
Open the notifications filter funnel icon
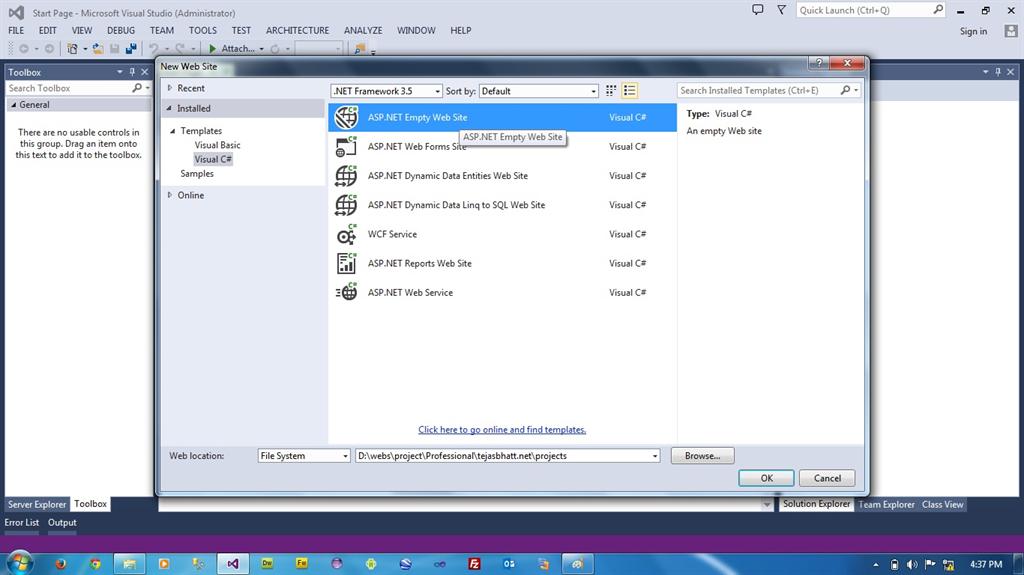pos(782,10)
